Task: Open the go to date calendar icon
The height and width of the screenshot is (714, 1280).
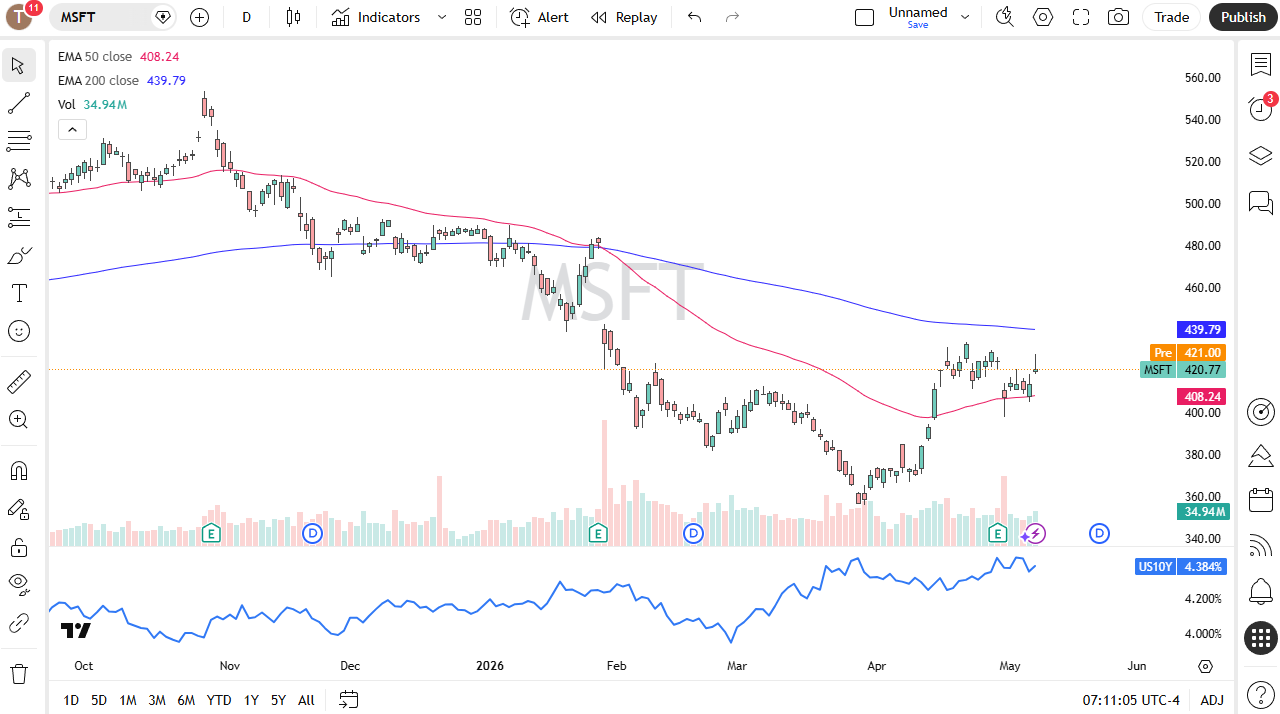Action: click(x=348, y=699)
